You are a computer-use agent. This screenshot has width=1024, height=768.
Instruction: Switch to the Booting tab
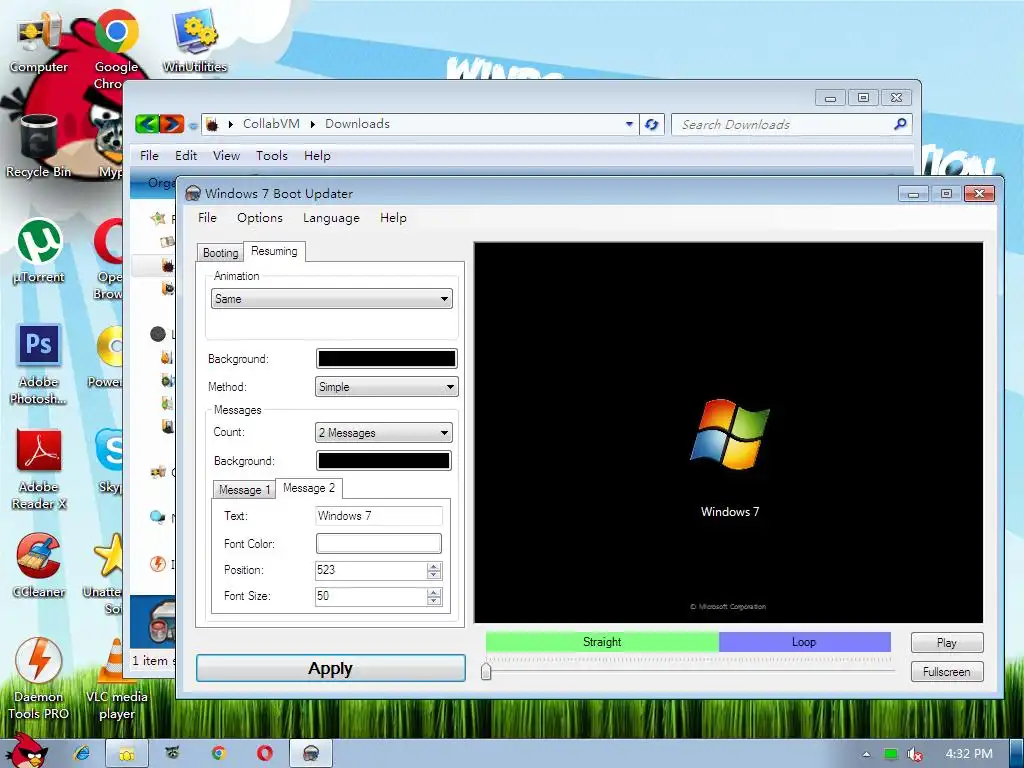pos(220,253)
